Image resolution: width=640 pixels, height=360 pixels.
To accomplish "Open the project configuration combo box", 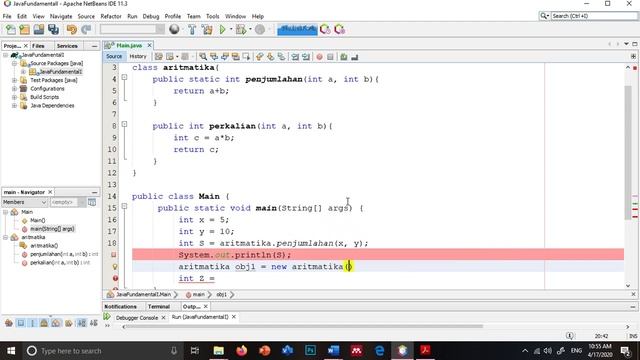I will [132, 29].
